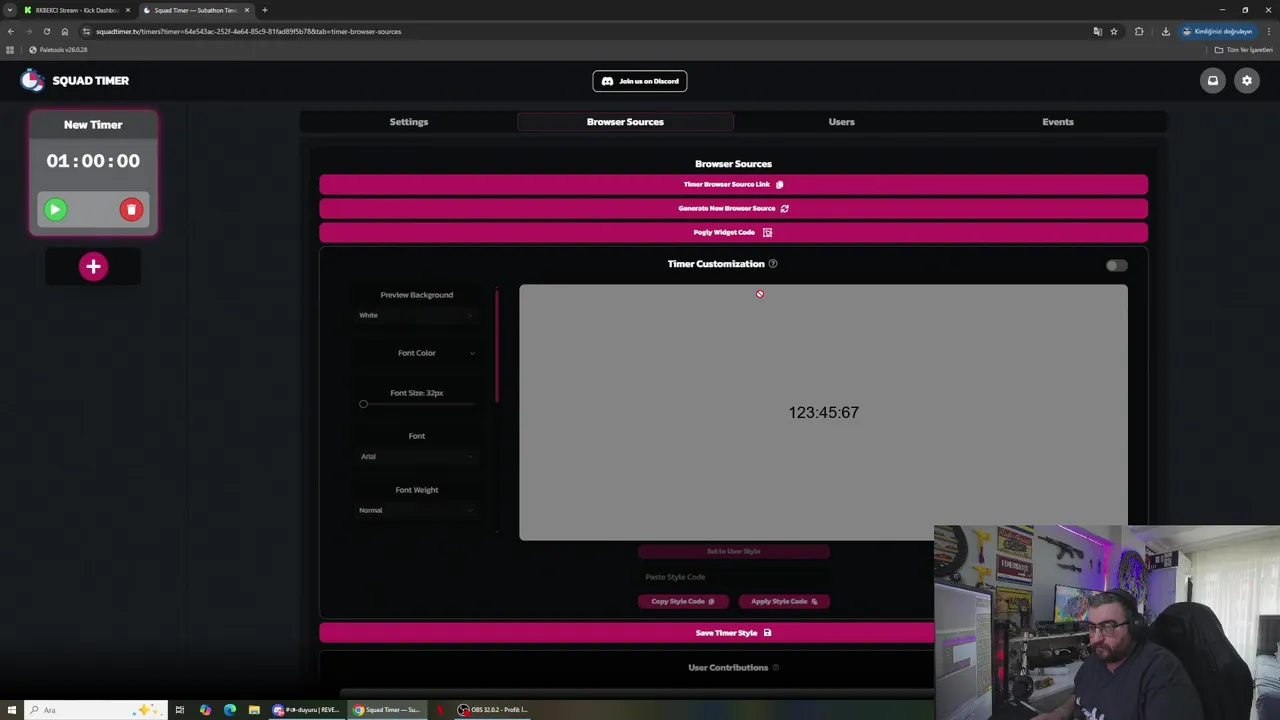Start the New Timer with green play button
The width and height of the screenshot is (1280, 720).
pos(55,209)
